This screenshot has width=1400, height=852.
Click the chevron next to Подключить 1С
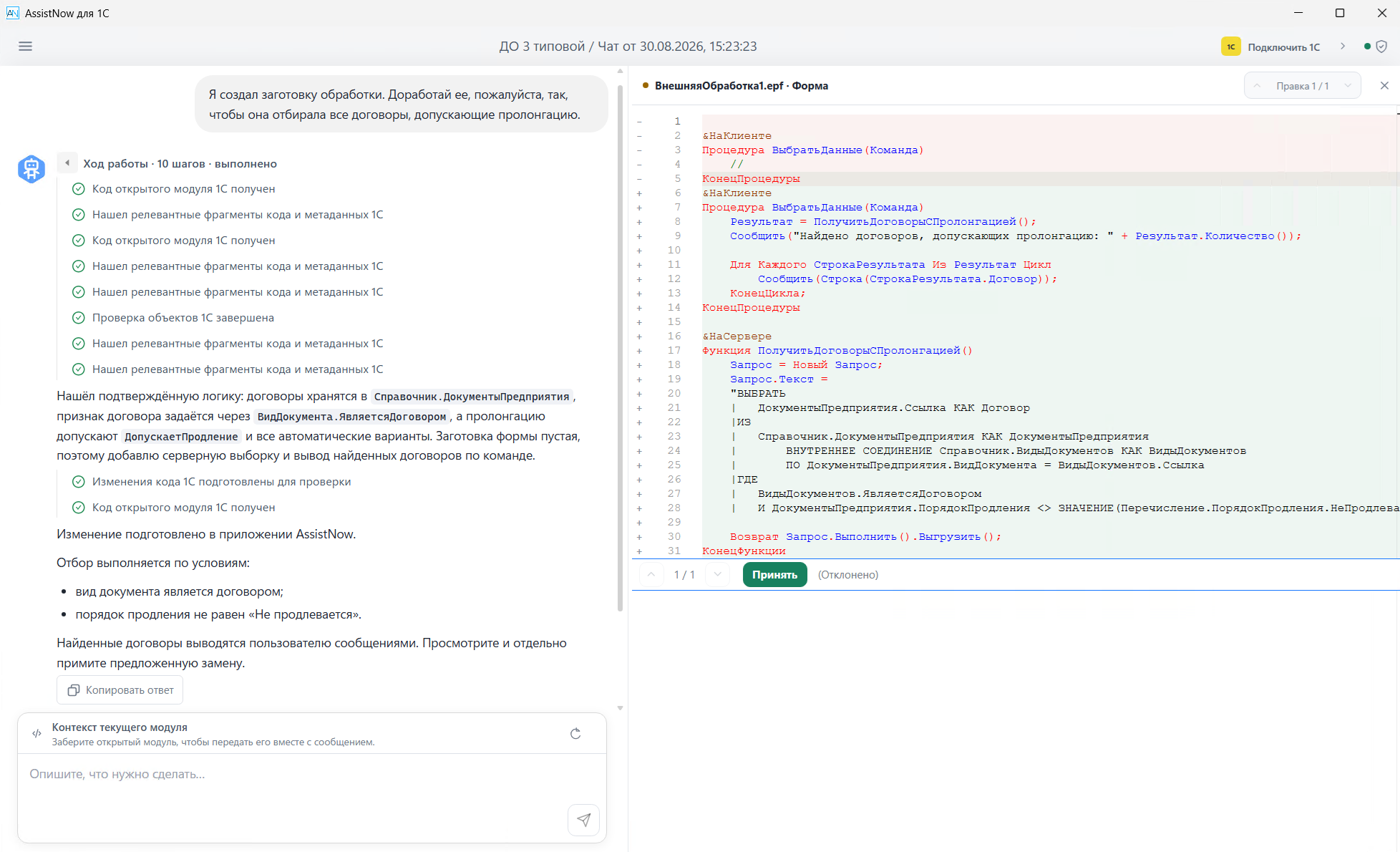click(x=1343, y=47)
